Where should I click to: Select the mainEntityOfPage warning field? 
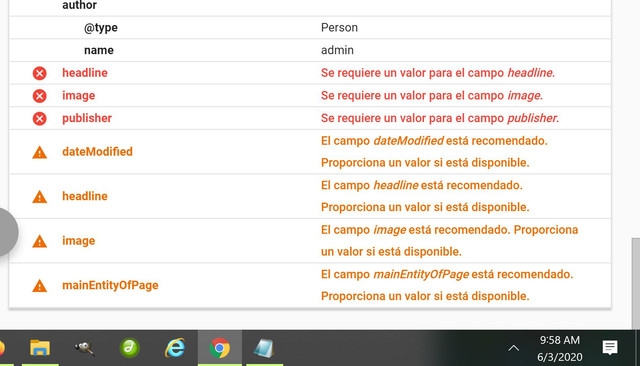click(110, 285)
